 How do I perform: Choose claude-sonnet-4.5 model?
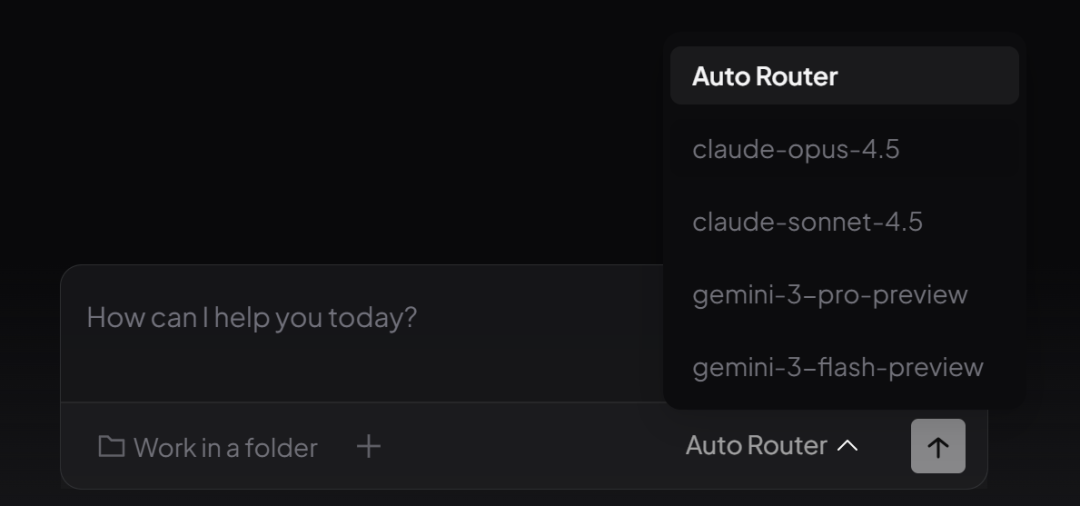(844, 222)
